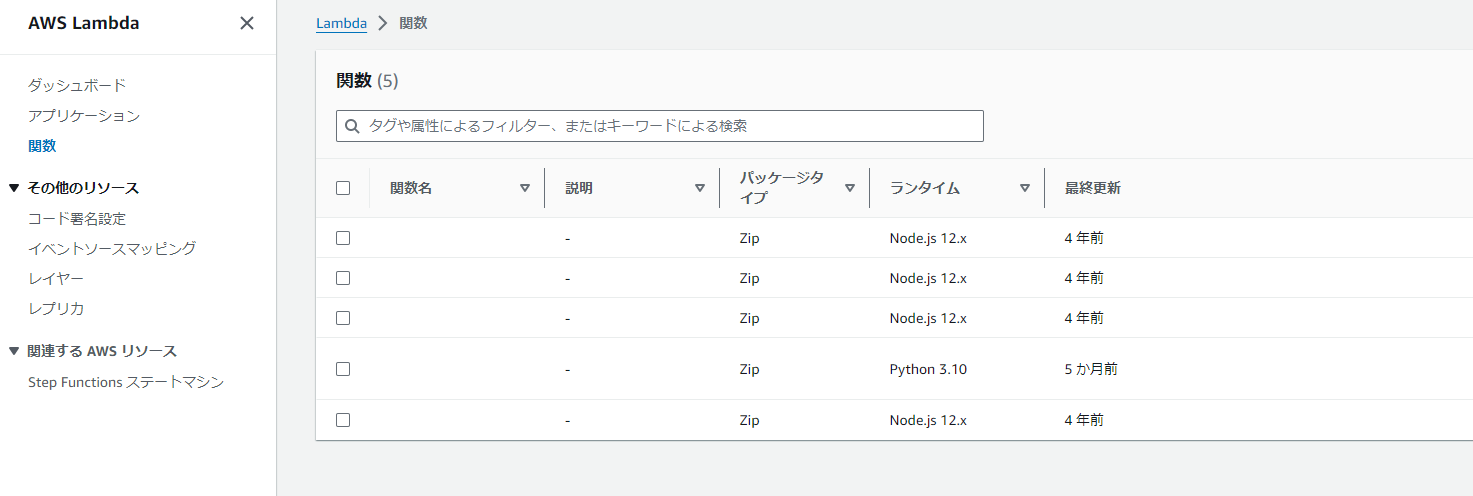Sort by ランタイム column arrow icon
The height and width of the screenshot is (496, 1473).
(1025, 188)
